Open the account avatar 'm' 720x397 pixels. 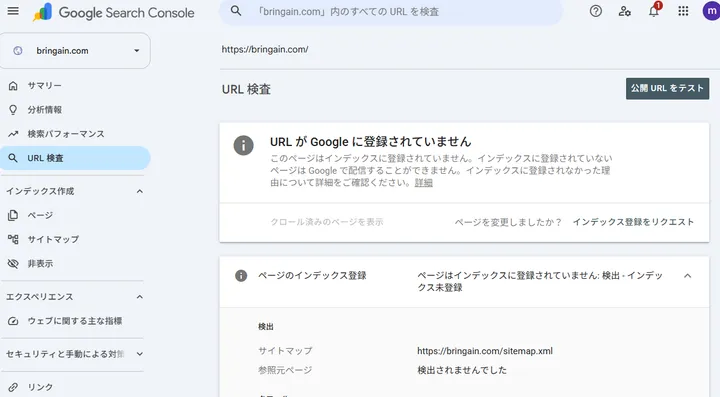(x=711, y=11)
